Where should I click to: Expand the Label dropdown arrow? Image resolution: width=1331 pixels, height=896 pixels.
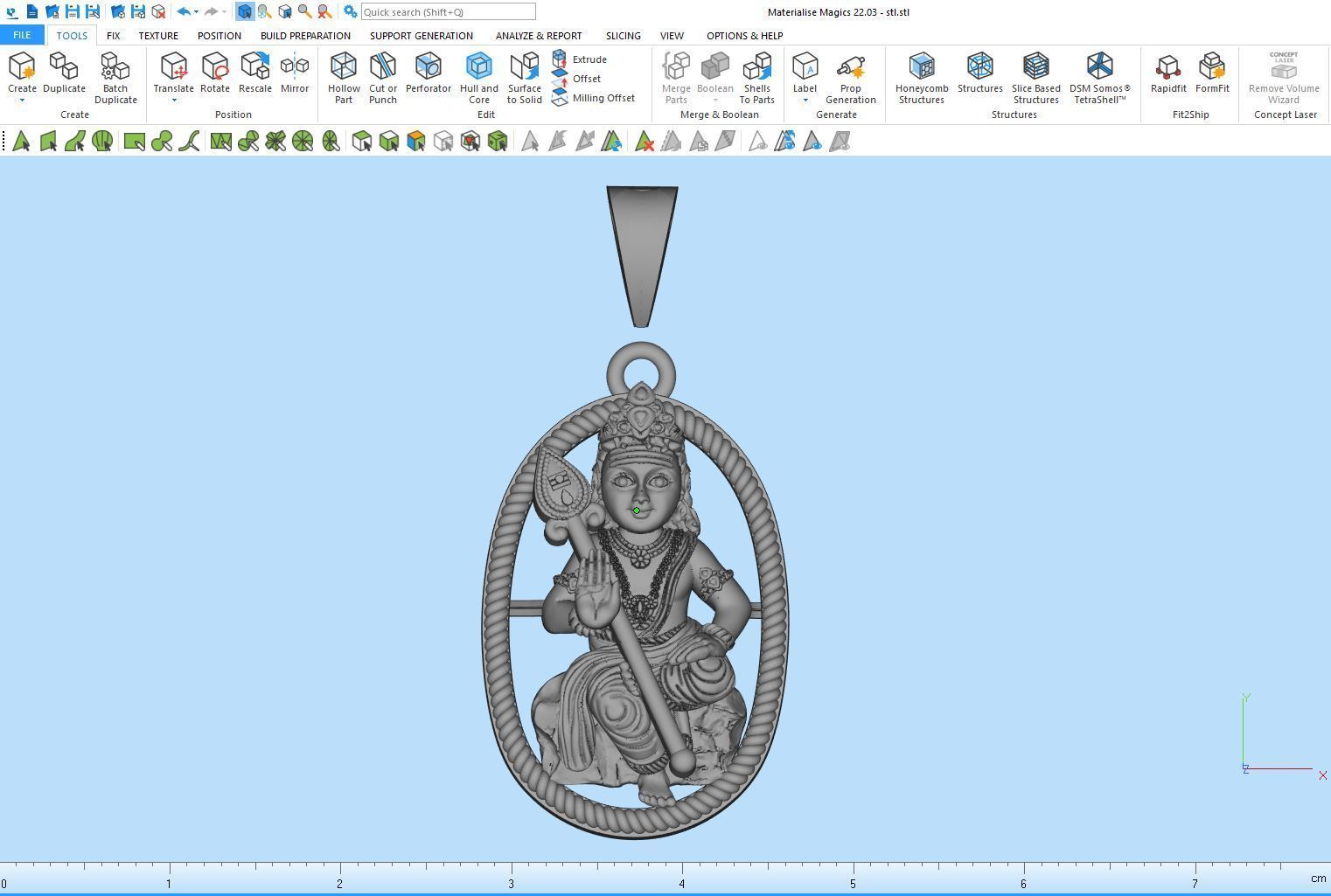(805, 101)
